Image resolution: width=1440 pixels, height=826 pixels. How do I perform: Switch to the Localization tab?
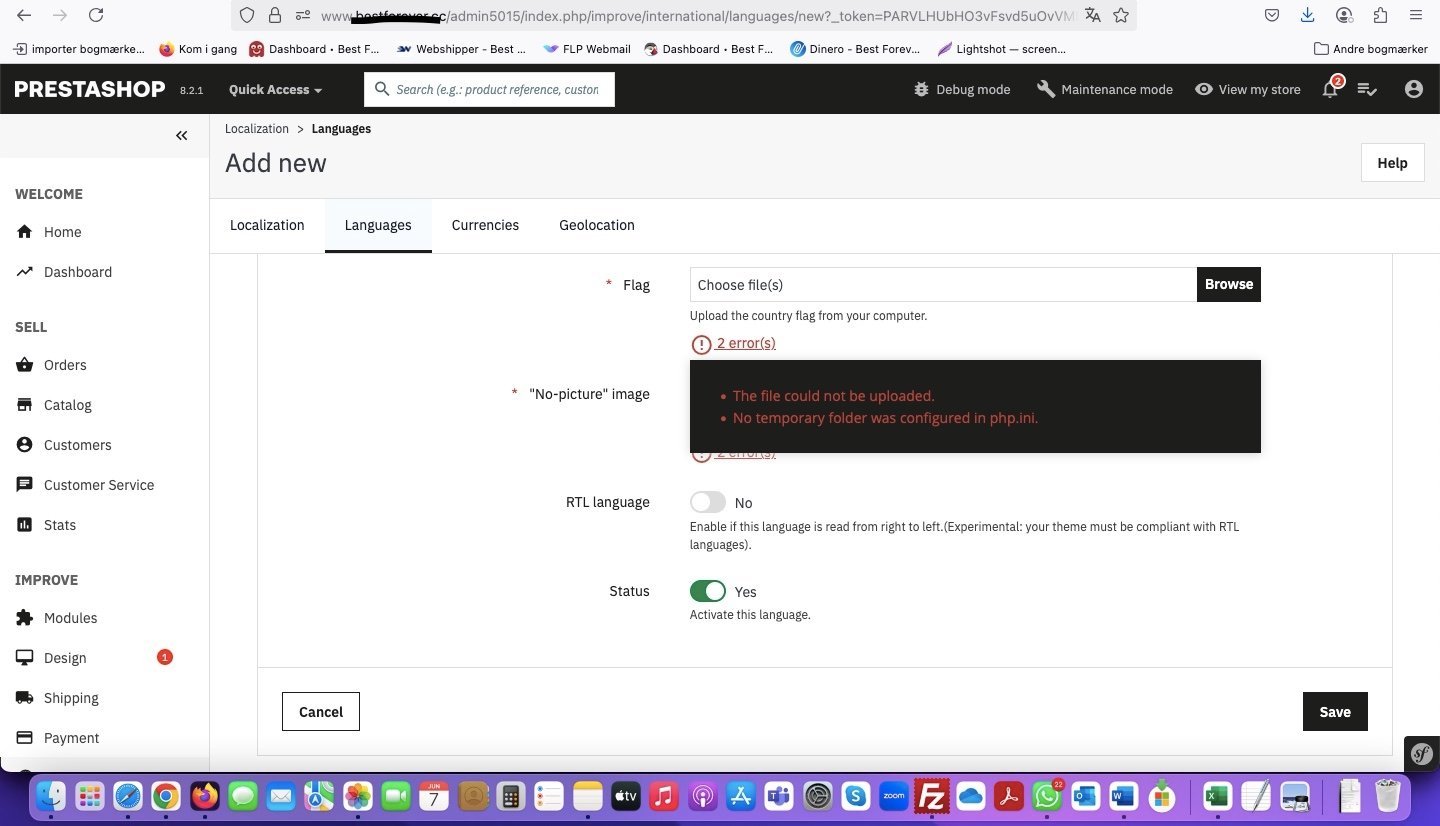click(x=267, y=225)
